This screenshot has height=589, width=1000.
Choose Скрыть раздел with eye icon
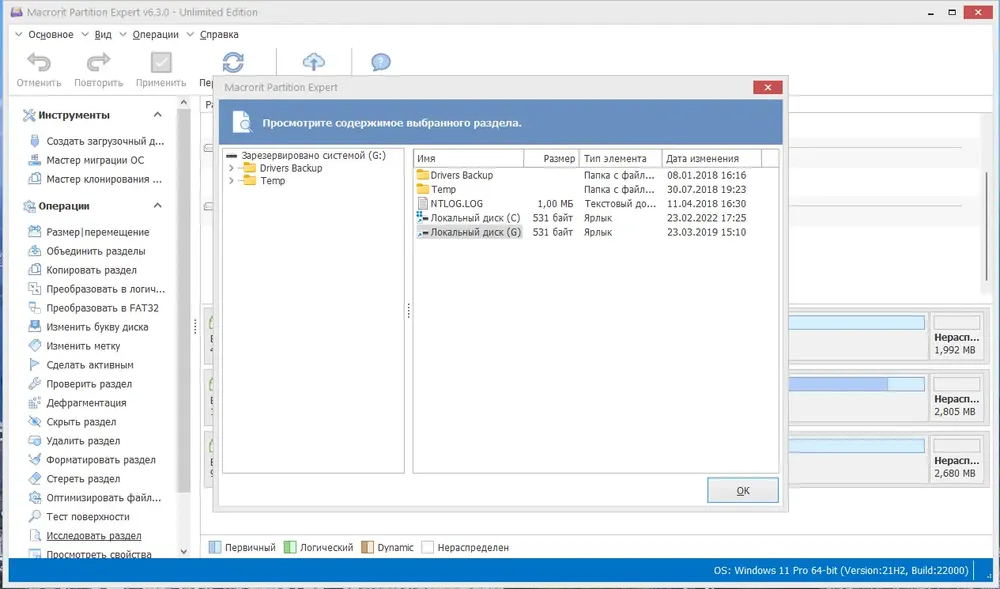click(81, 422)
